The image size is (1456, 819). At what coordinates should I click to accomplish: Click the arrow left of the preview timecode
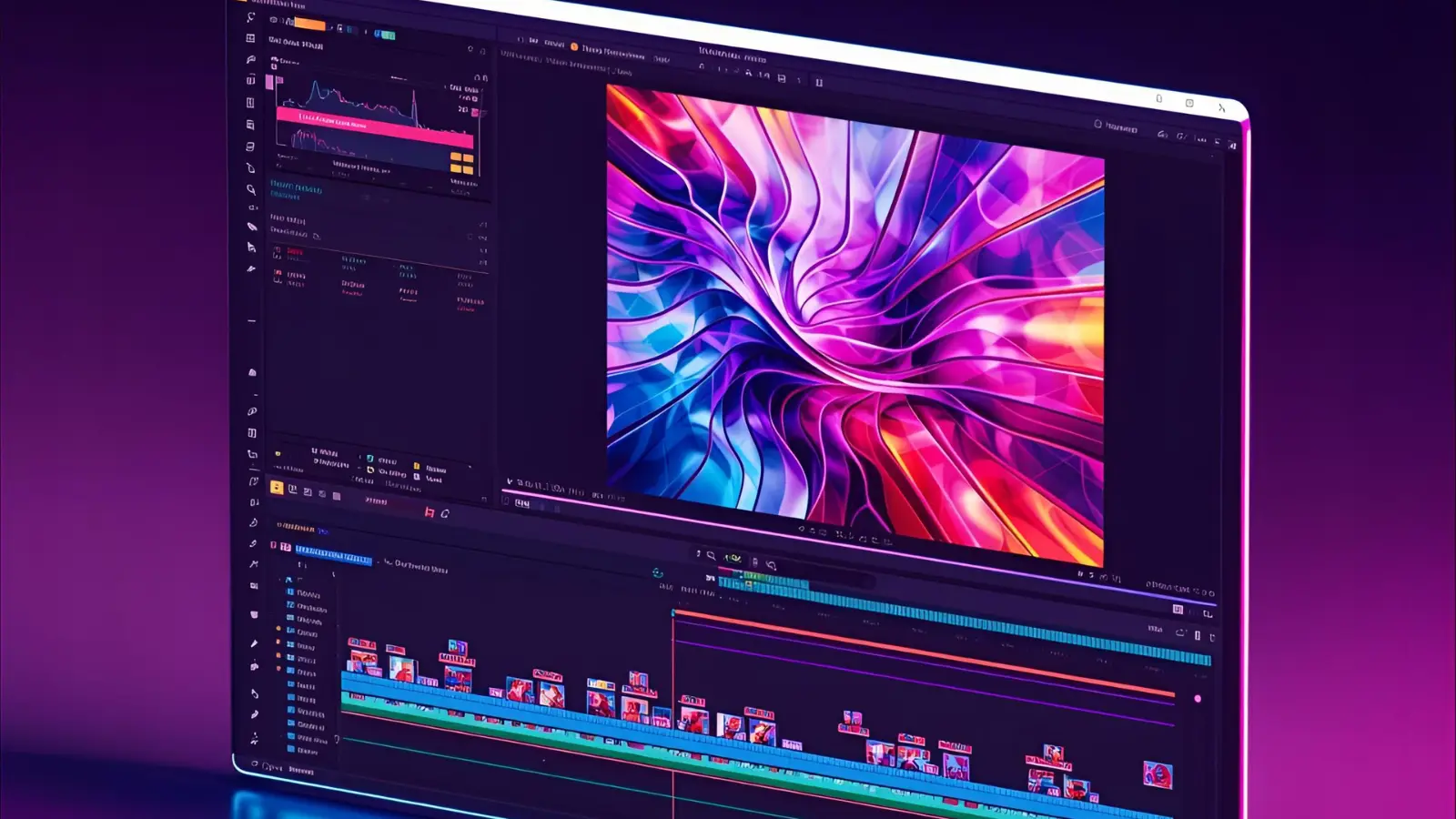(509, 482)
